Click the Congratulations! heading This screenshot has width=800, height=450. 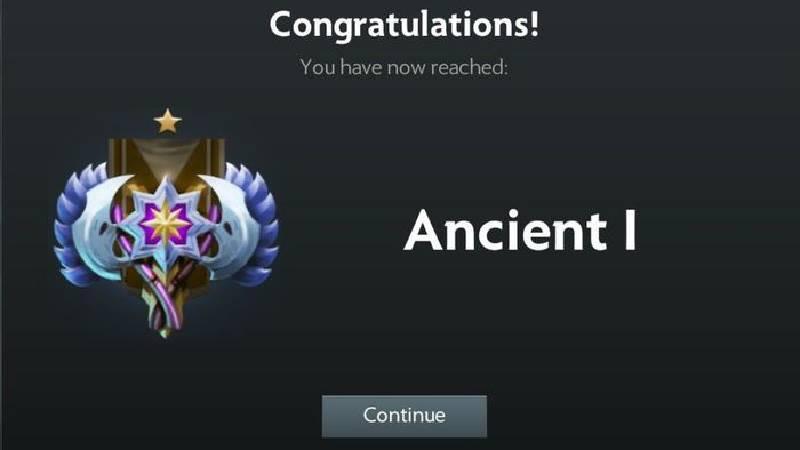[x=404, y=24]
